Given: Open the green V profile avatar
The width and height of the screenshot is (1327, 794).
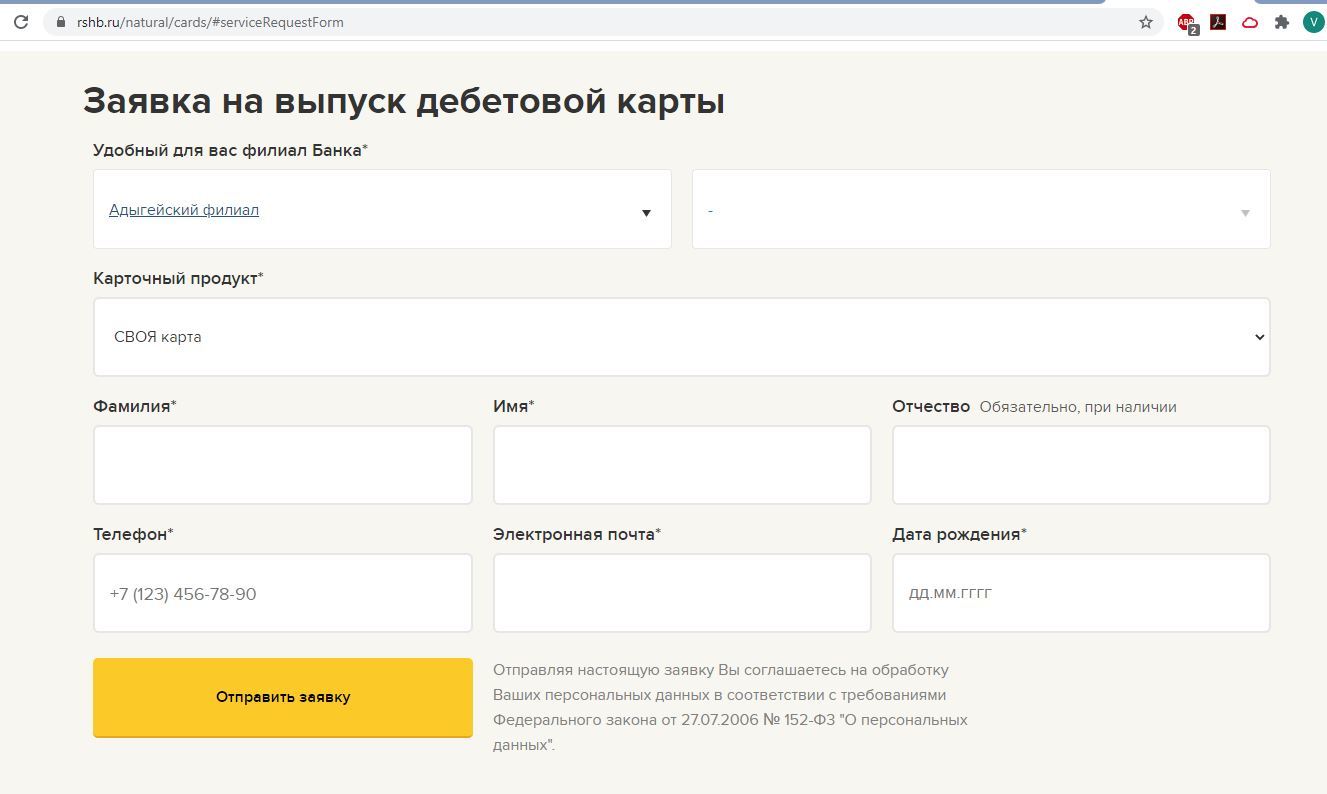Looking at the screenshot, I should pos(1313,22).
